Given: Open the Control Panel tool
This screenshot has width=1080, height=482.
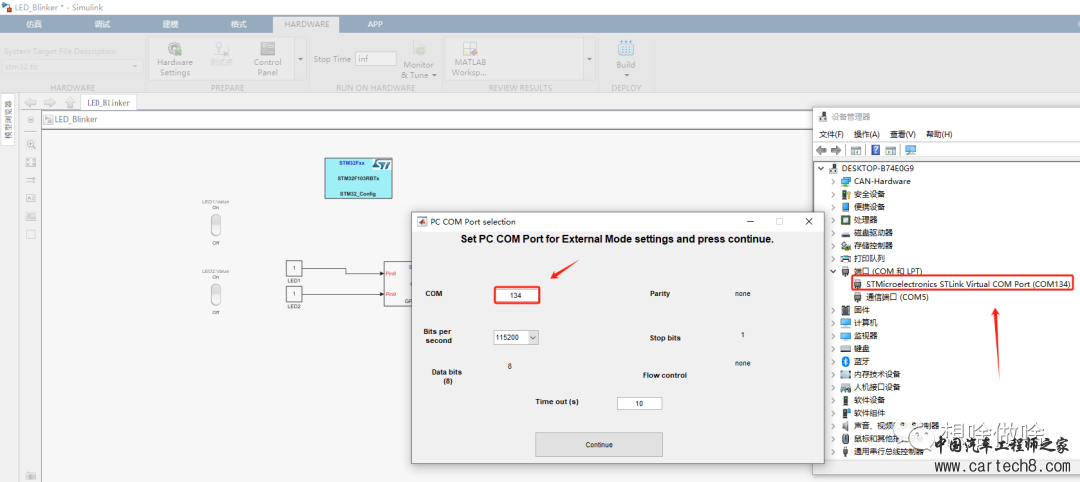Looking at the screenshot, I should click(x=267, y=59).
